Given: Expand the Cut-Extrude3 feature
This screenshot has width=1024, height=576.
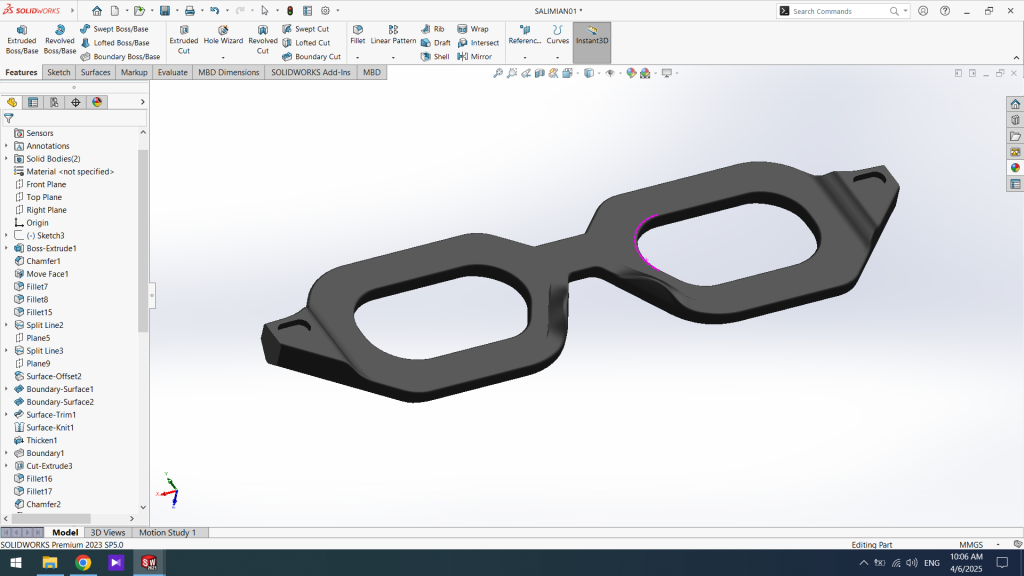Looking at the screenshot, I should (x=7, y=466).
